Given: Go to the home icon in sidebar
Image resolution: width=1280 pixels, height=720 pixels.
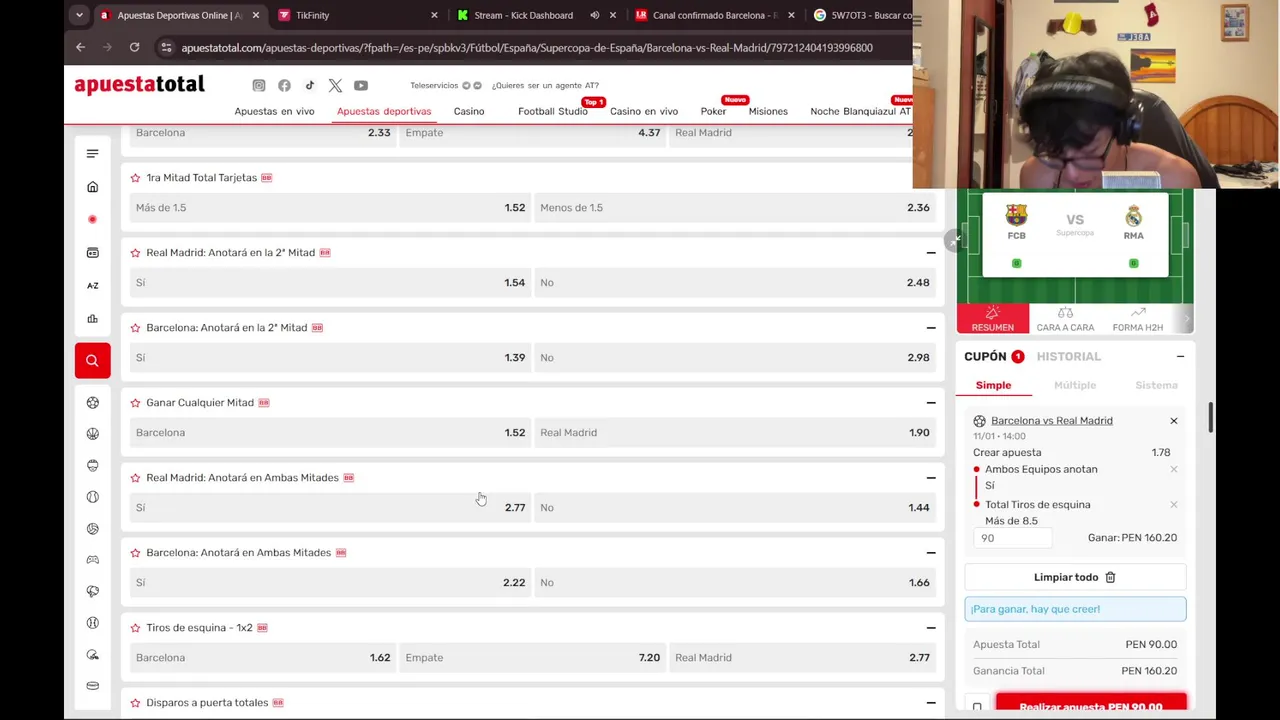Looking at the screenshot, I should pos(92,187).
